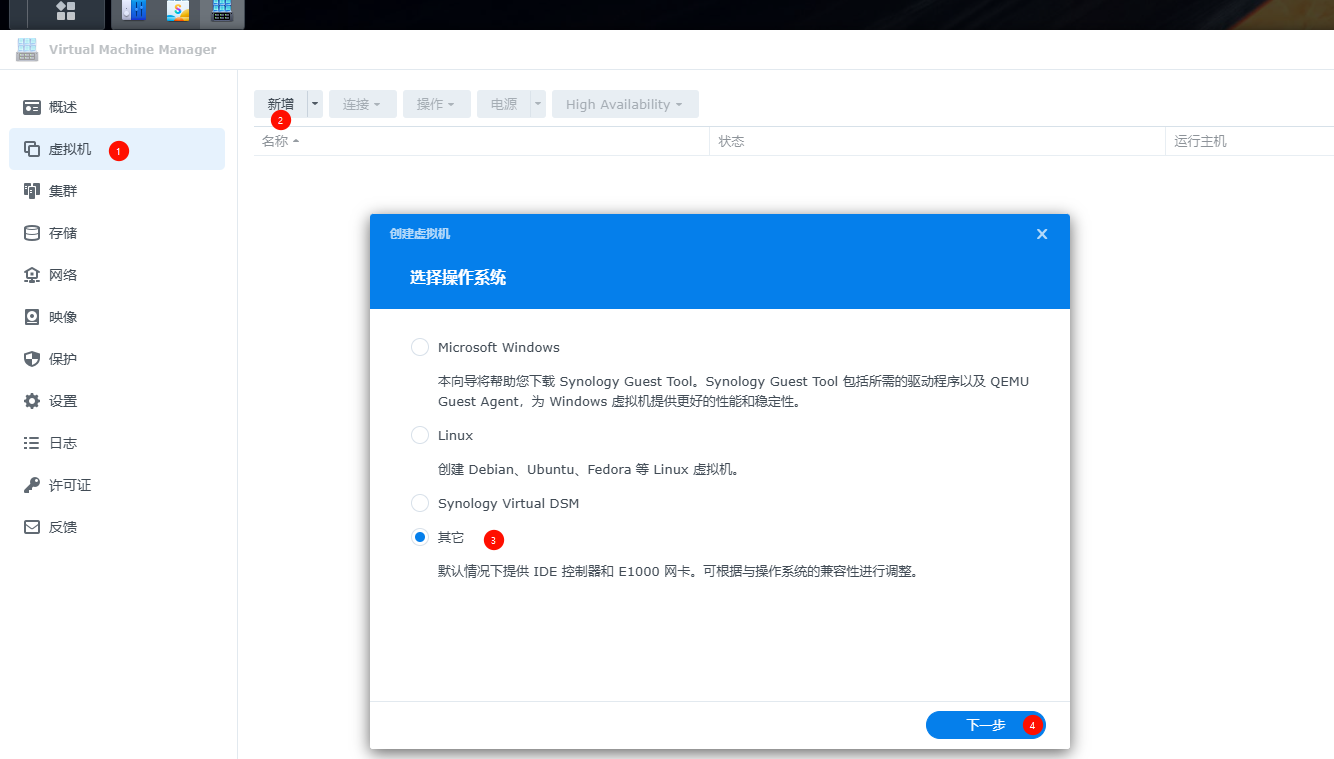
Task: Open 操作 dropdown
Action: point(437,104)
